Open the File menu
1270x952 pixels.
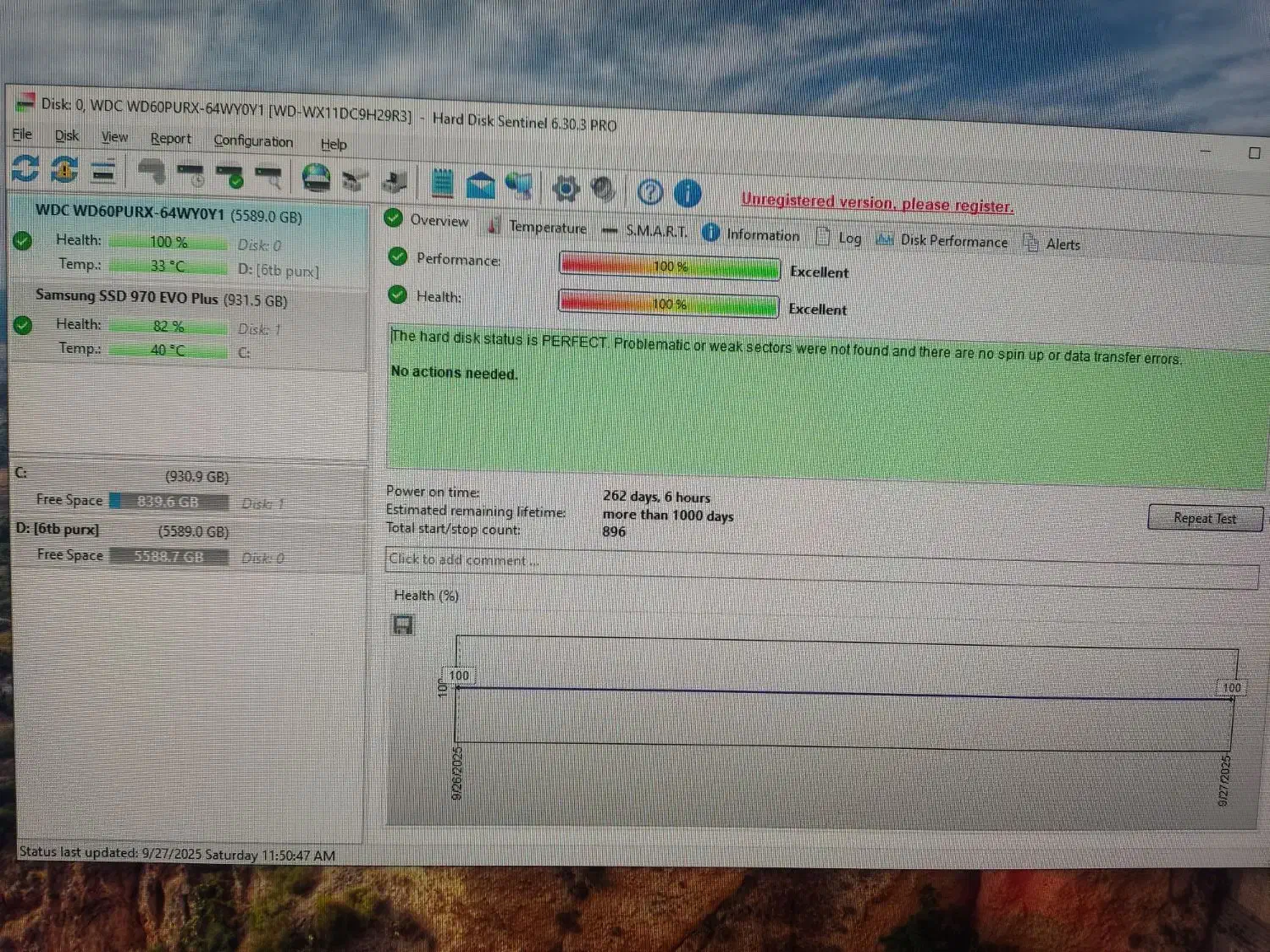(x=22, y=134)
